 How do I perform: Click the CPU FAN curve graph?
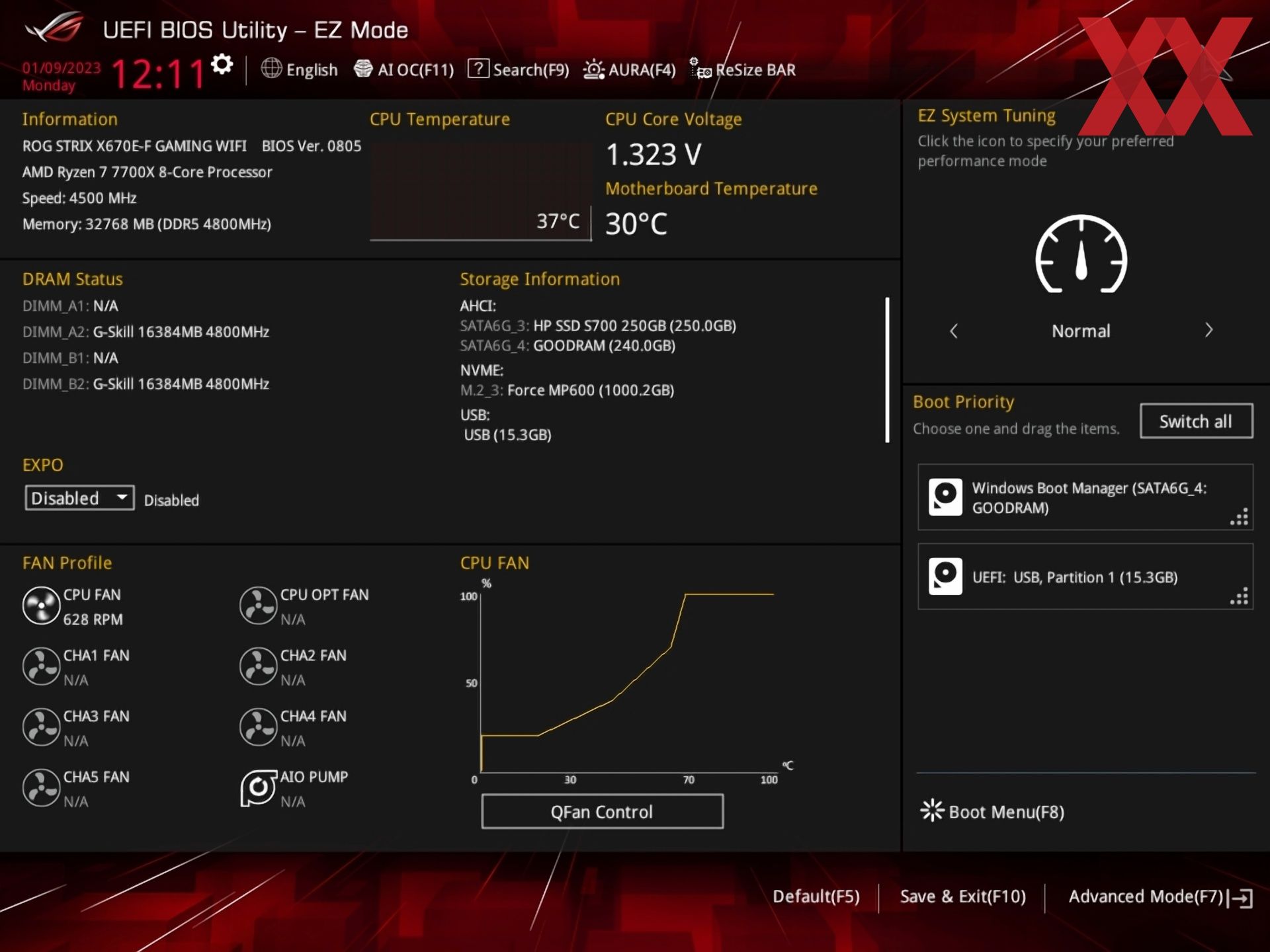coord(627,682)
